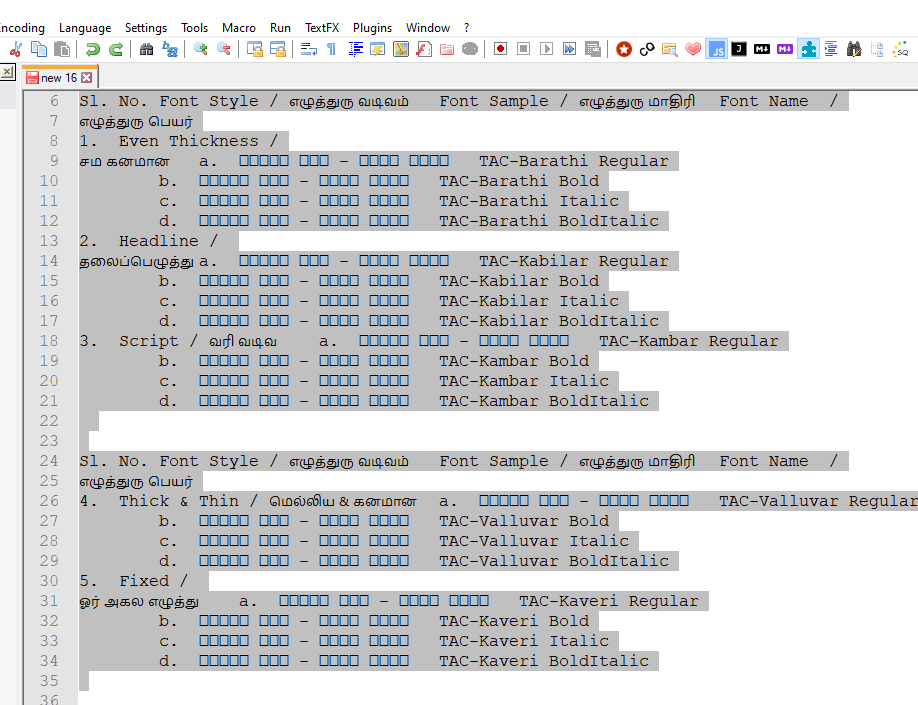Click the JS plugin toolbar icon
Screen dimensions: 918x705
[x=716, y=49]
